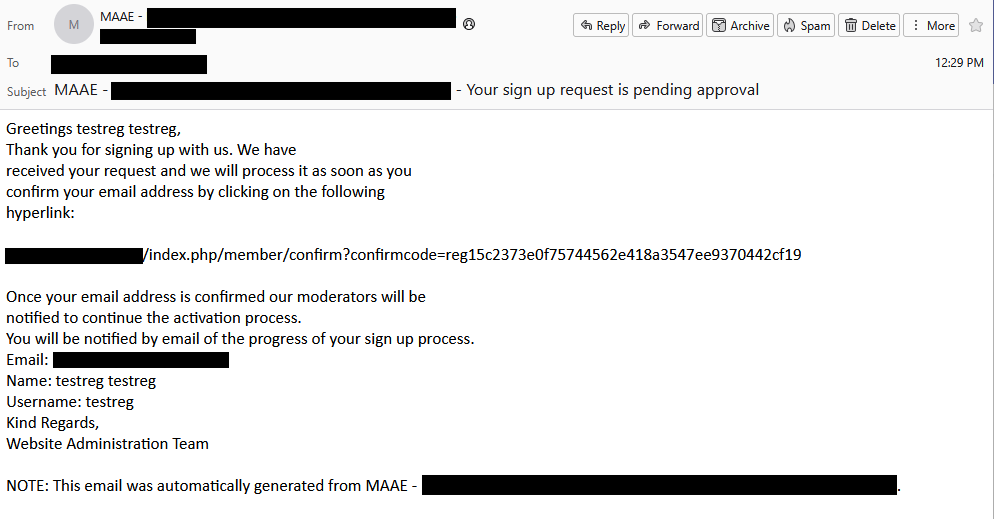Star this message
Image resolution: width=994 pixels, height=519 pixels.
click(976, 26)
